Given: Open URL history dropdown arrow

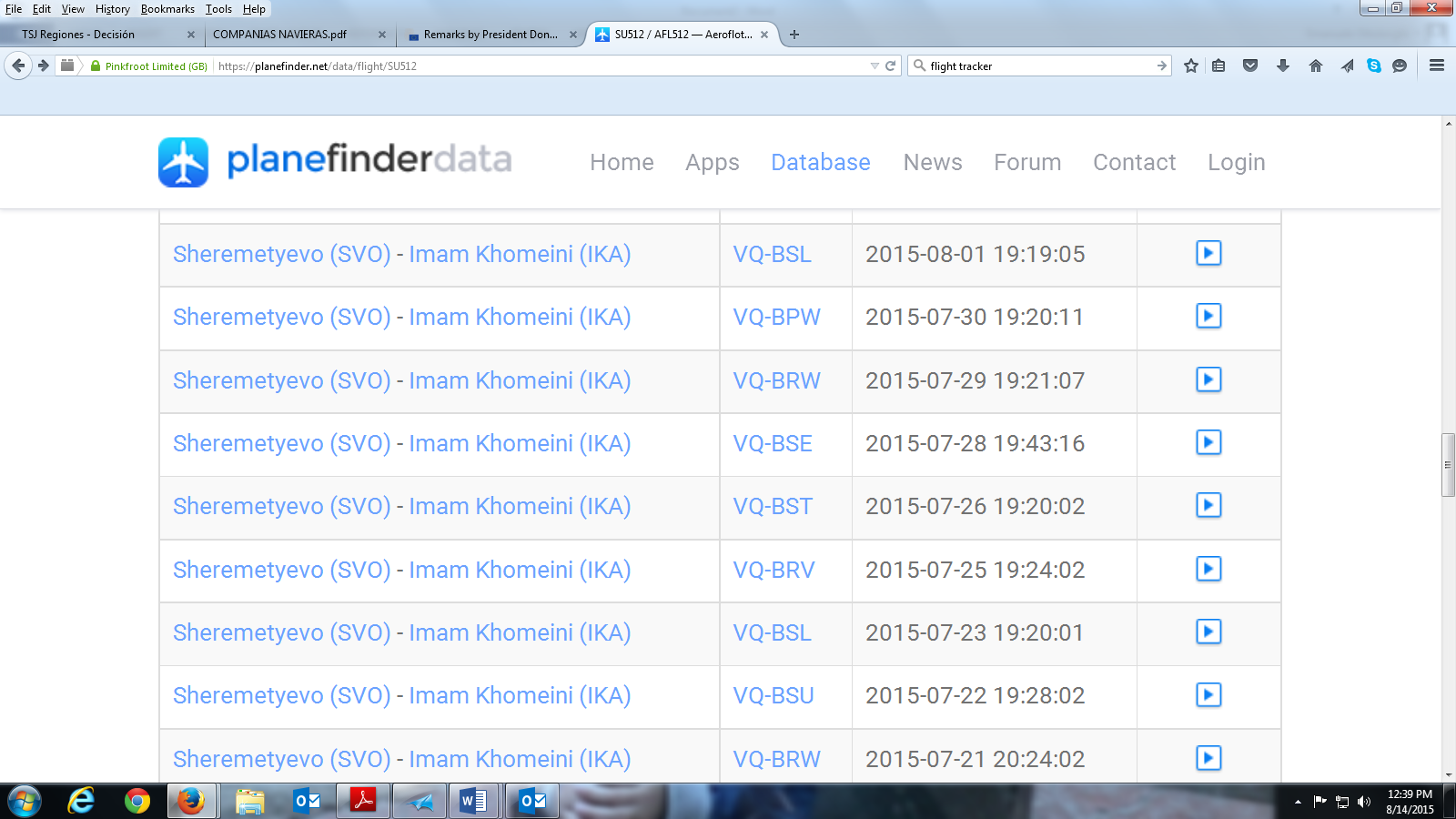Looking at the screenshot, I should coord(875,66).
